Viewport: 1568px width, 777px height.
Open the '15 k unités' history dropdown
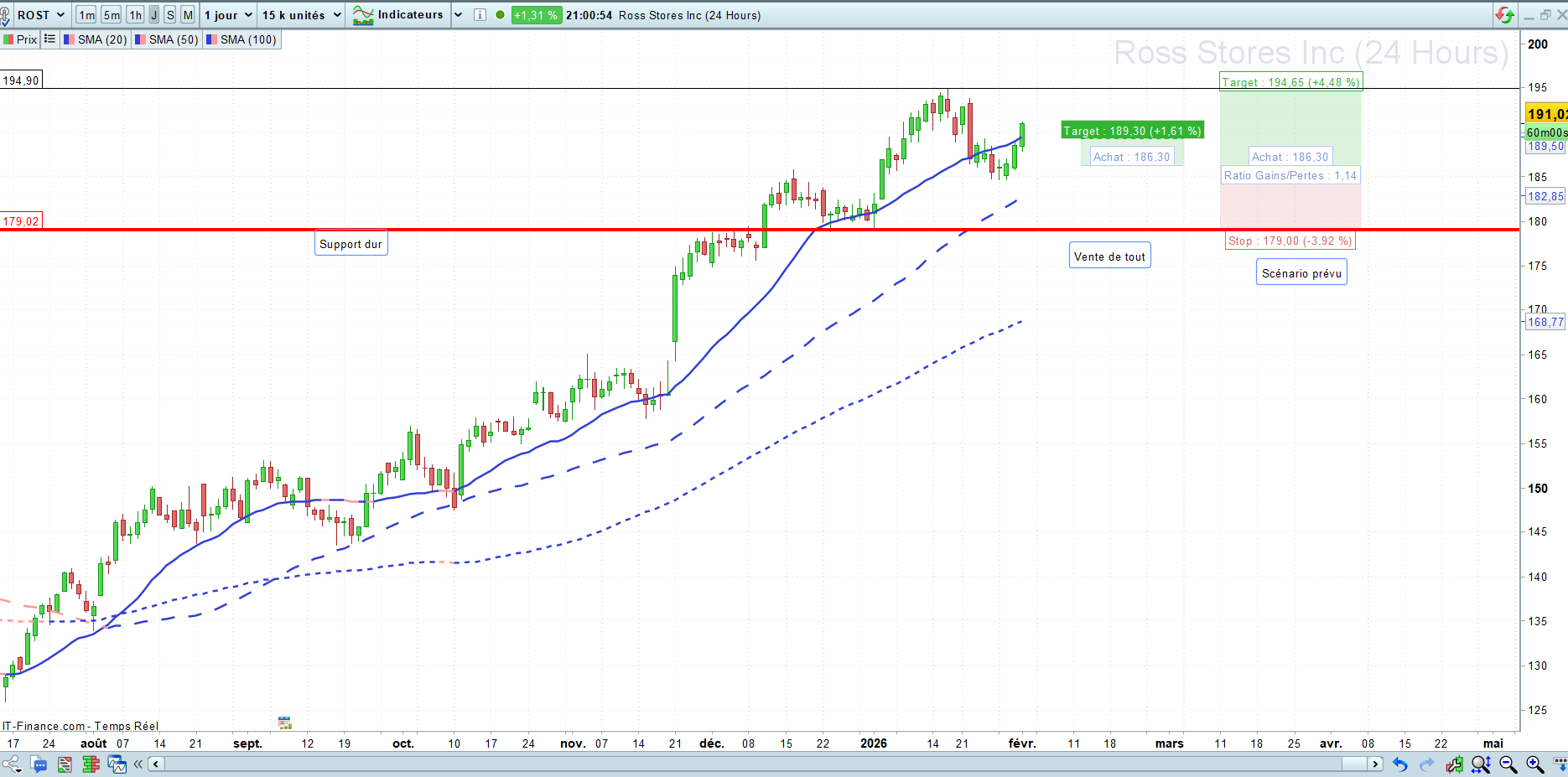pyautogui.click(x=302, y=15)
